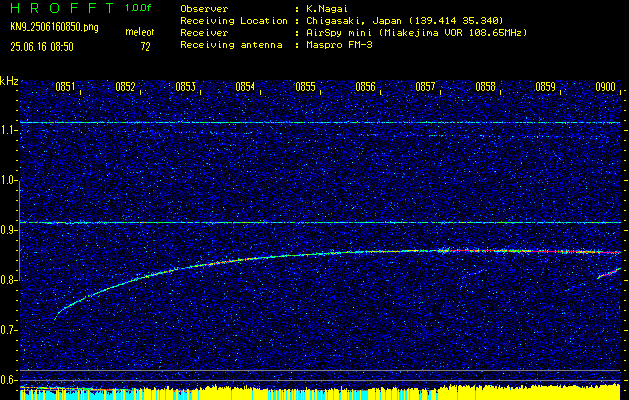
Task: Click the Receiving Location label
Action: point(234,20)
